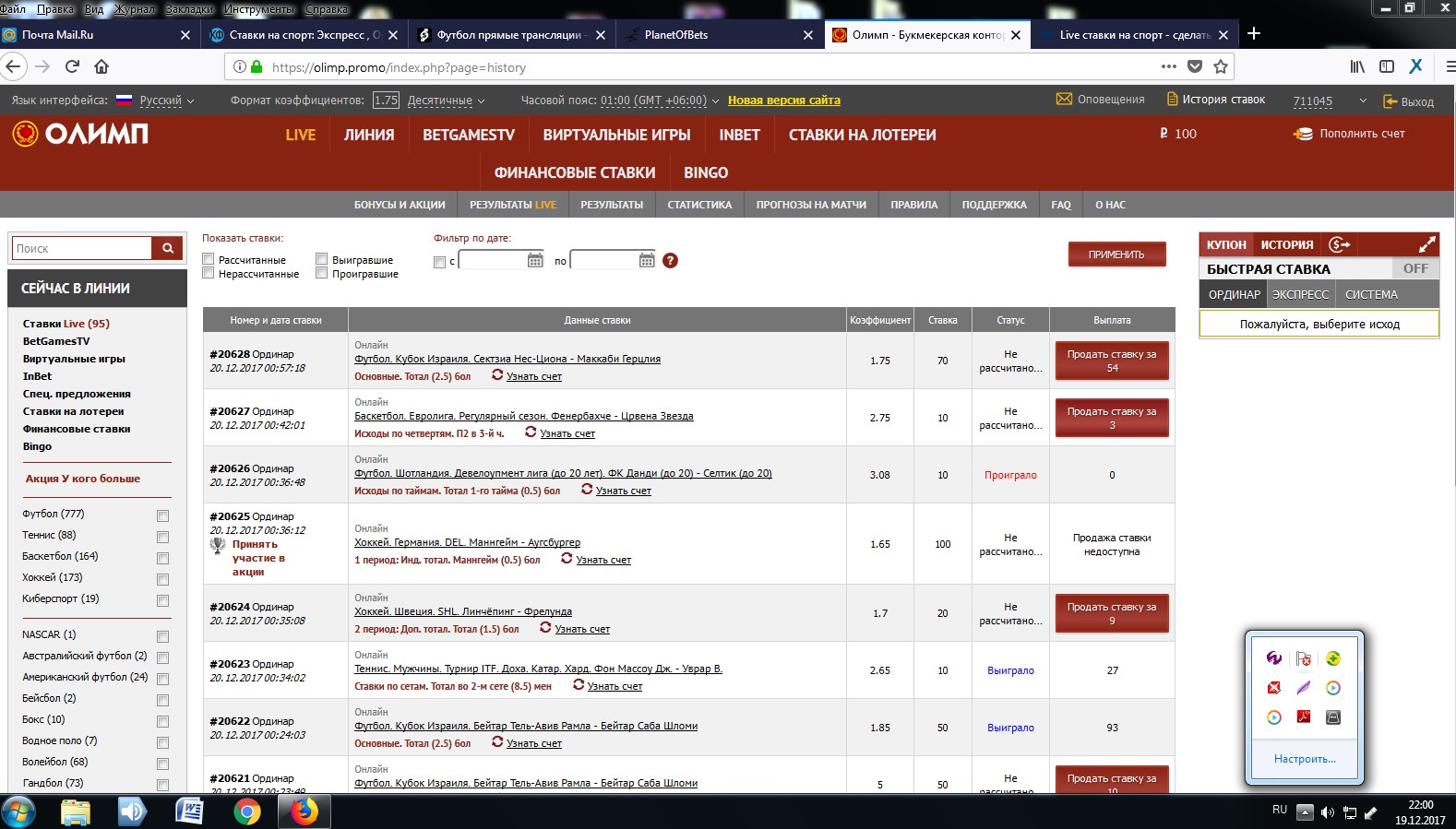Sell bet #20624 for 9
This screenshot has height=829, width=1456.
(1112, 613)
